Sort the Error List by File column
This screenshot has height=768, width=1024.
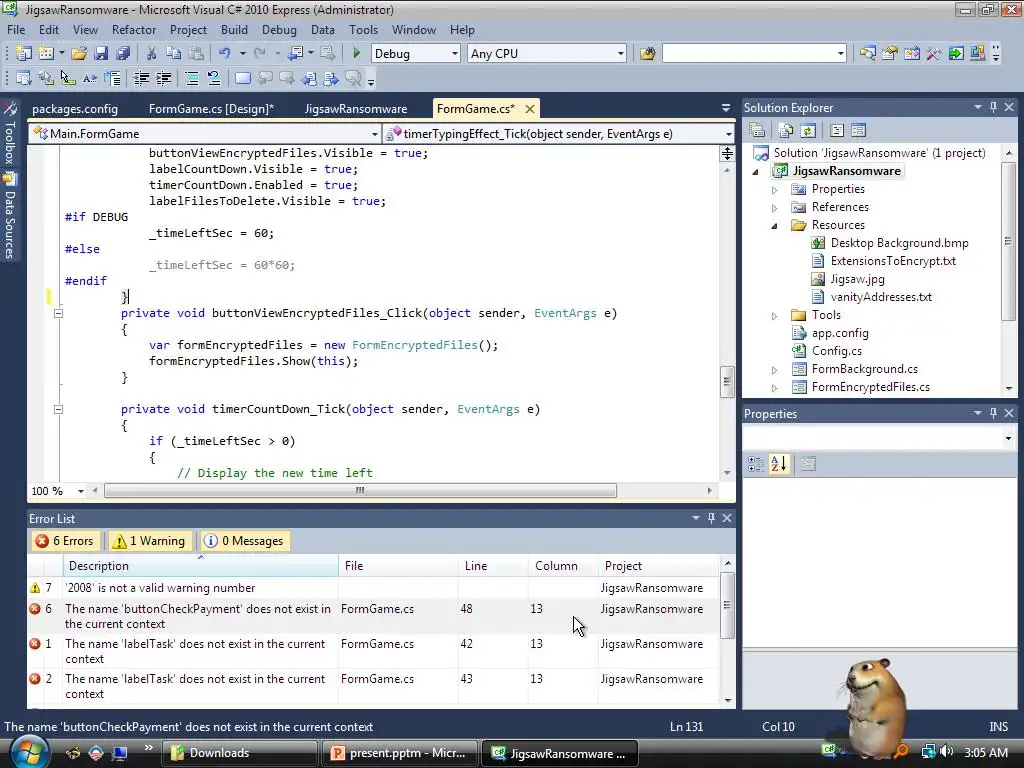point(398,566)
